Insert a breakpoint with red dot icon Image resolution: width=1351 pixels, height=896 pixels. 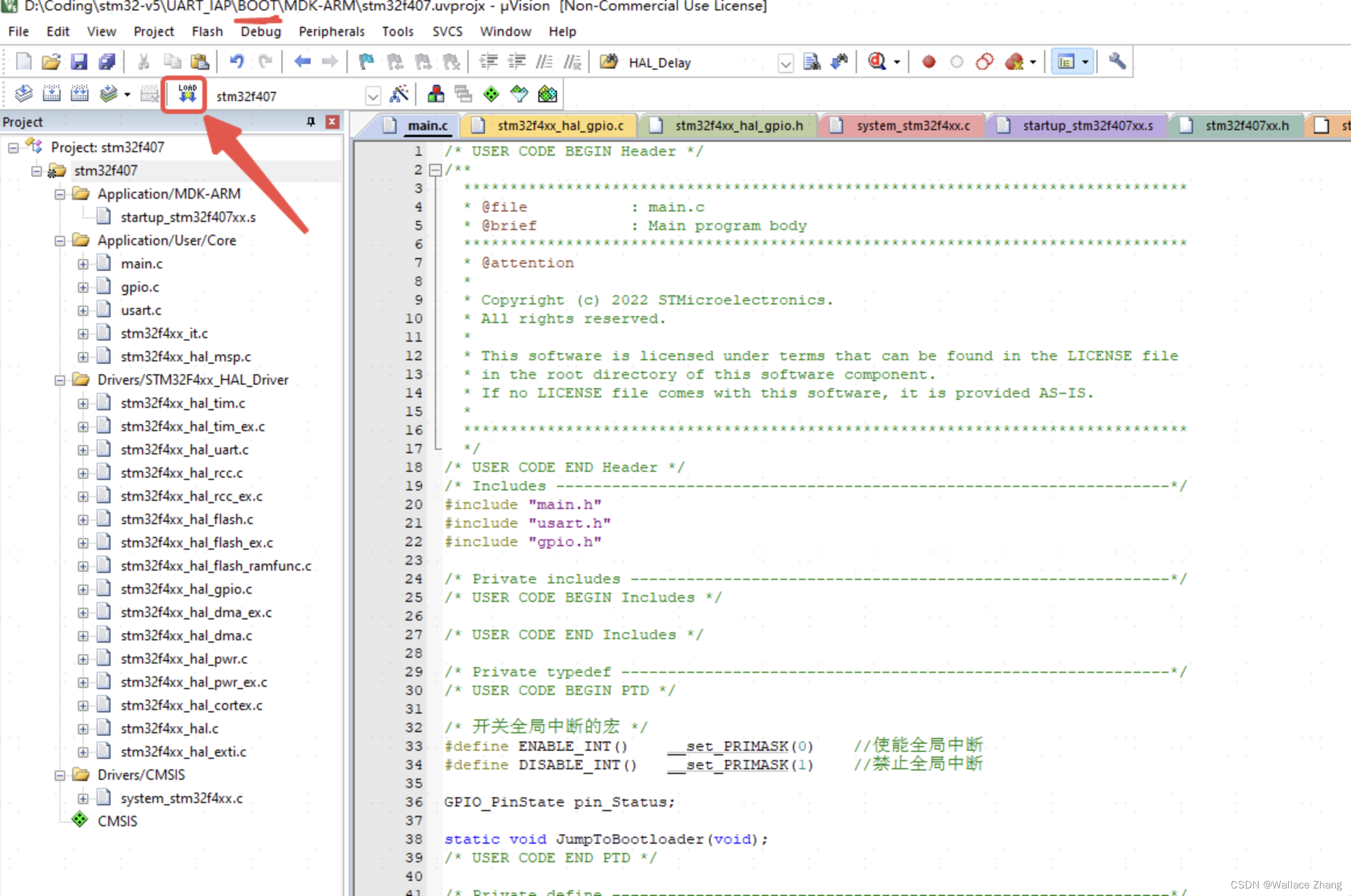pyautogui.click(x=928, y=62)
